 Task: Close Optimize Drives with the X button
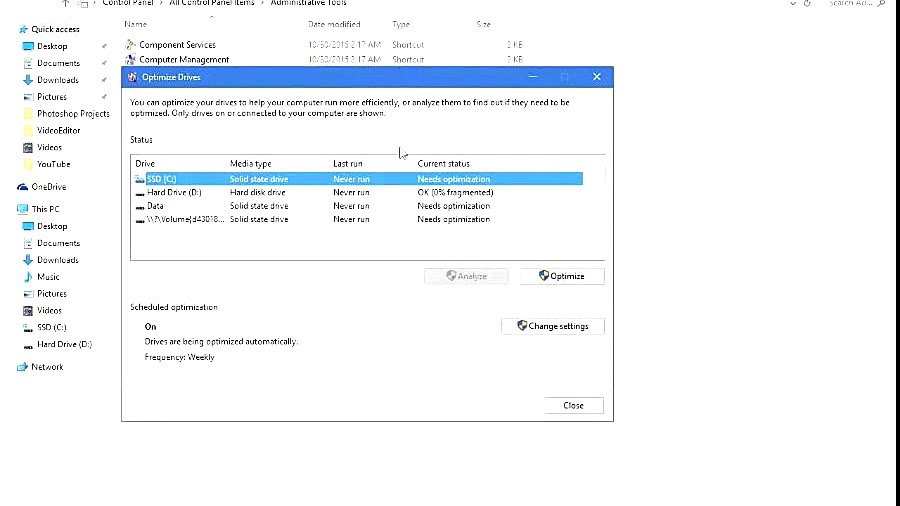597,77
